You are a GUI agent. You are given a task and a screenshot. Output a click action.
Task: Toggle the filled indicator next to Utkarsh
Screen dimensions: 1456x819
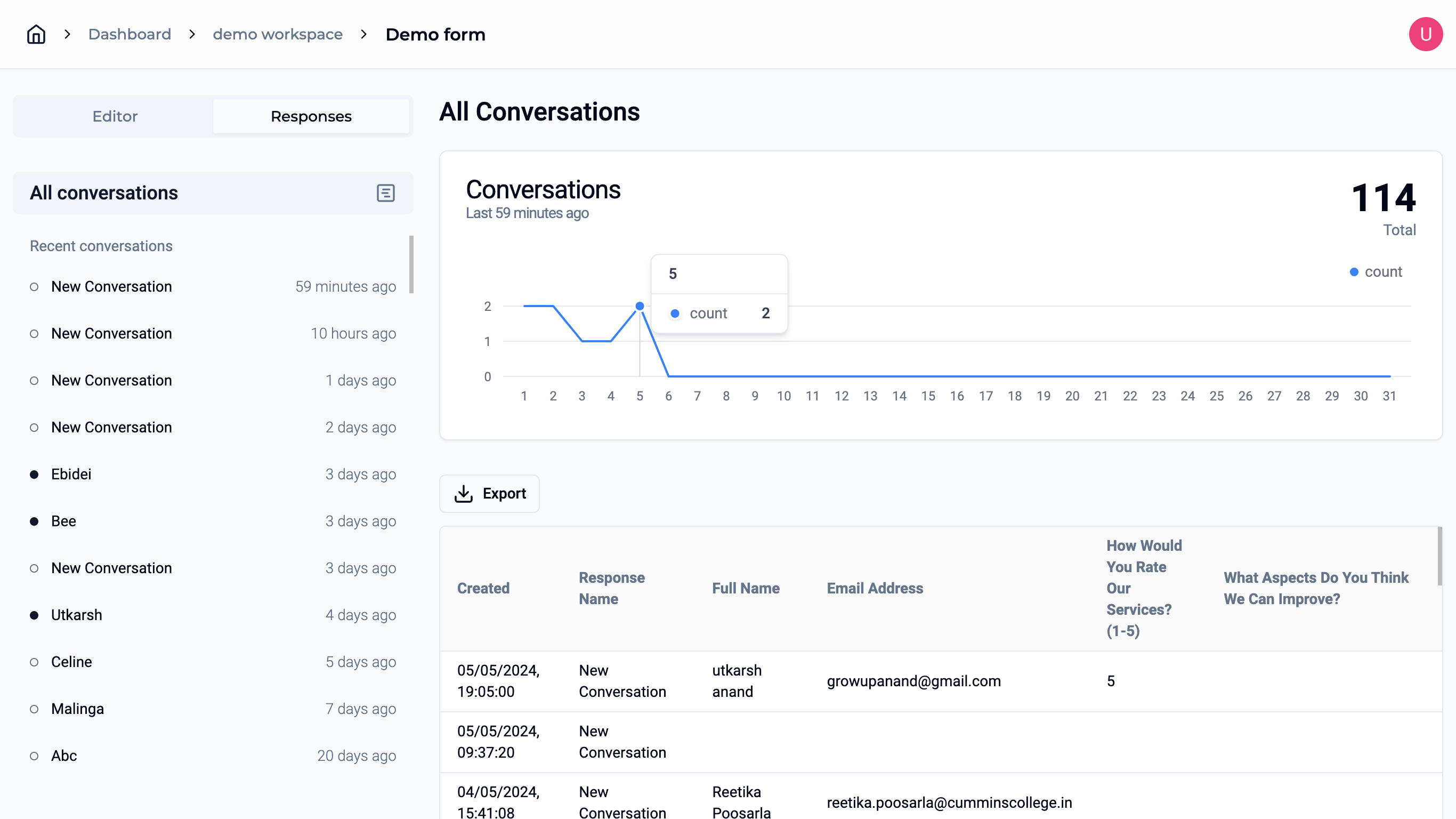tap(34, 615)
